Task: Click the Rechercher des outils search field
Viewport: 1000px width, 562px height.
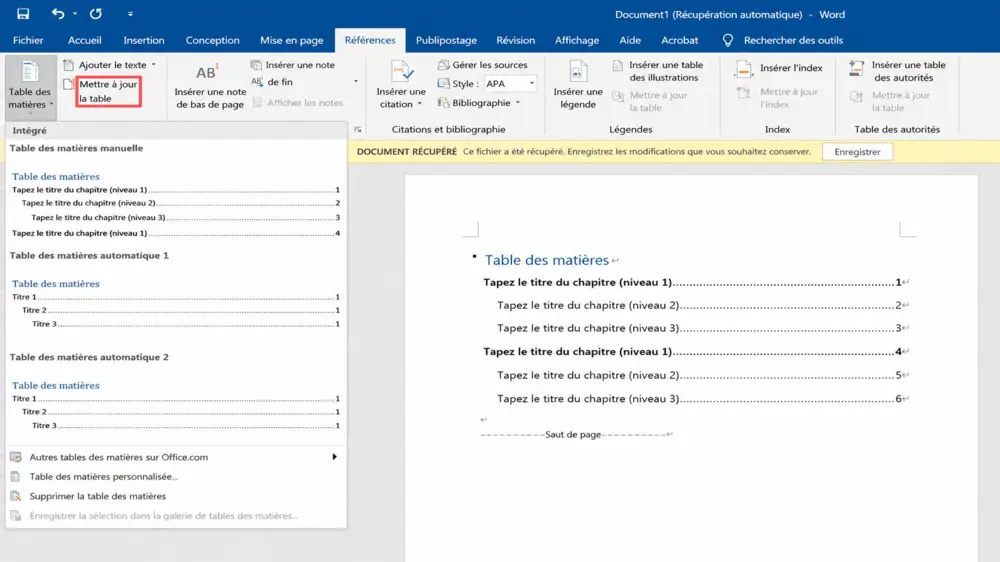Action: [793, 40]
